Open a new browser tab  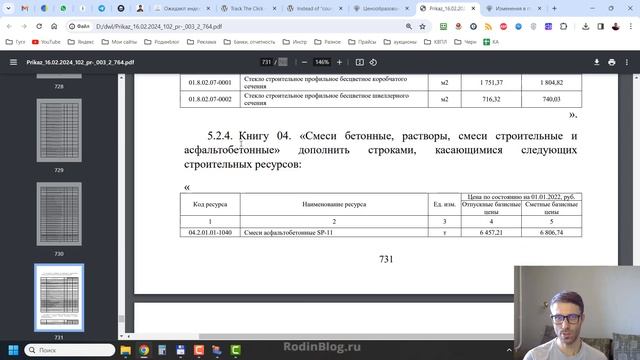pos(554,8)
